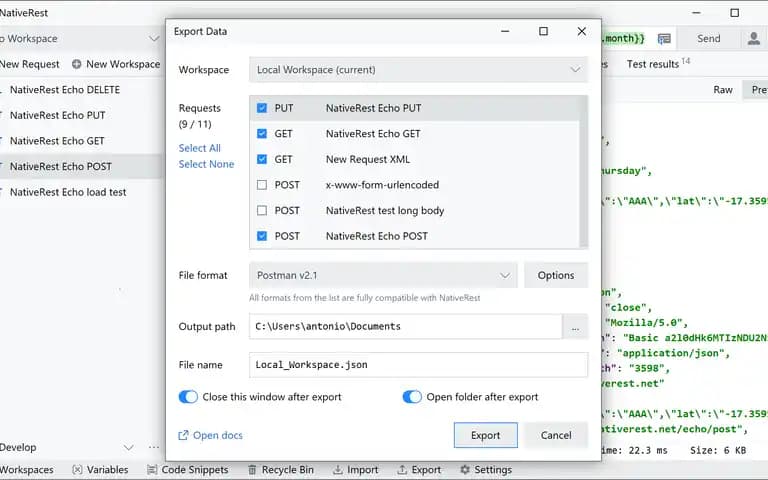Browse output path with the ellipsis button
The height and width of the screenshot is (480, 768).
(x=576, y=327)
